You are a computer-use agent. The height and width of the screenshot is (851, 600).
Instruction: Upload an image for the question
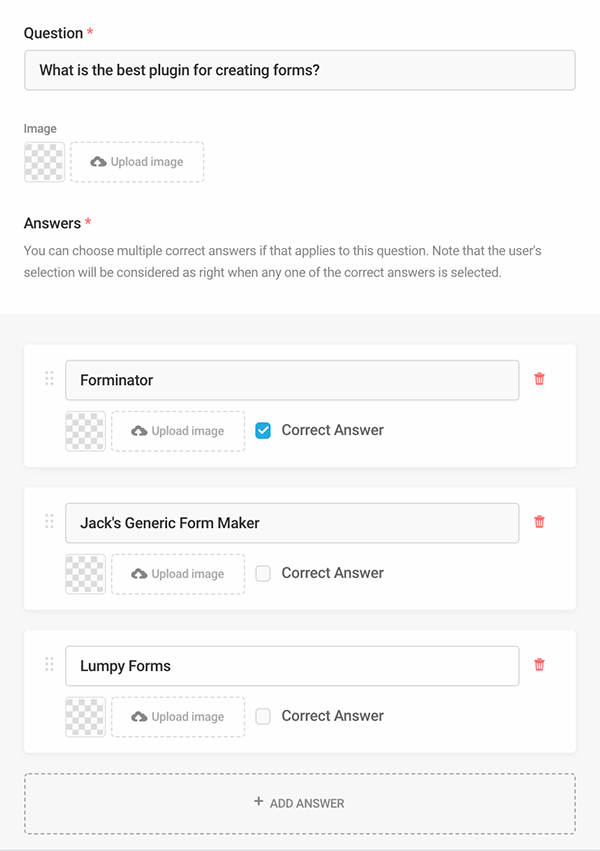pos(137,162)
